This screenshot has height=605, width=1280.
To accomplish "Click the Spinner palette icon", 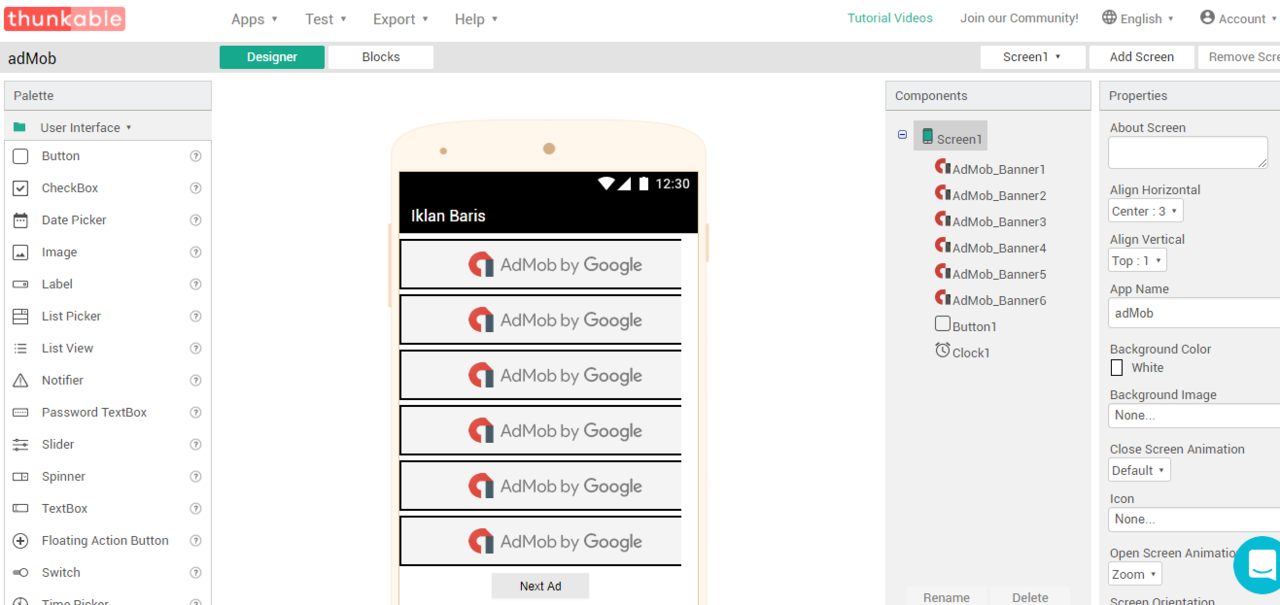I will pos(20,476).
